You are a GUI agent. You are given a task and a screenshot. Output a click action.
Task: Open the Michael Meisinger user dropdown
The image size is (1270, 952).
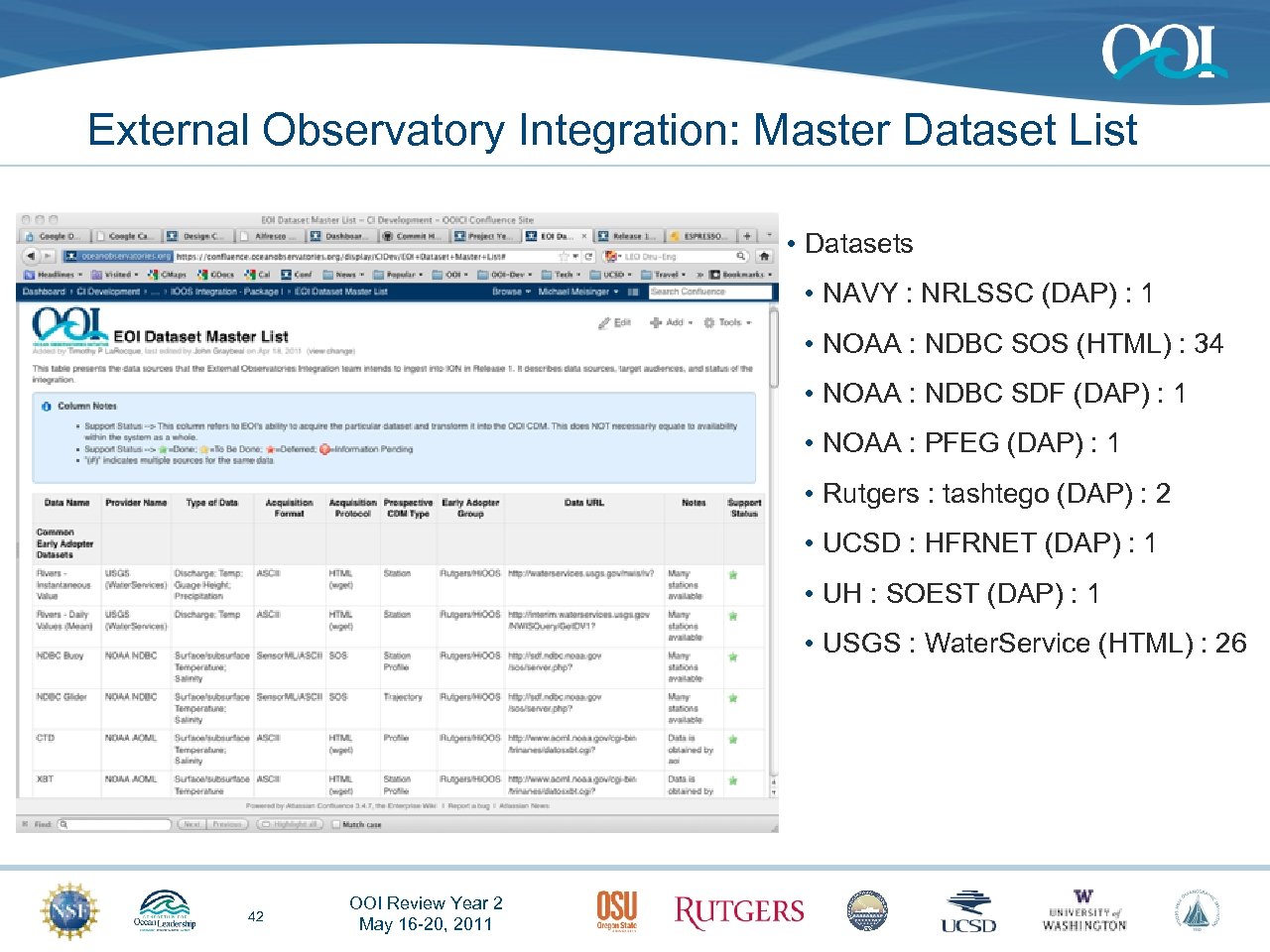[x=574, y=290]
